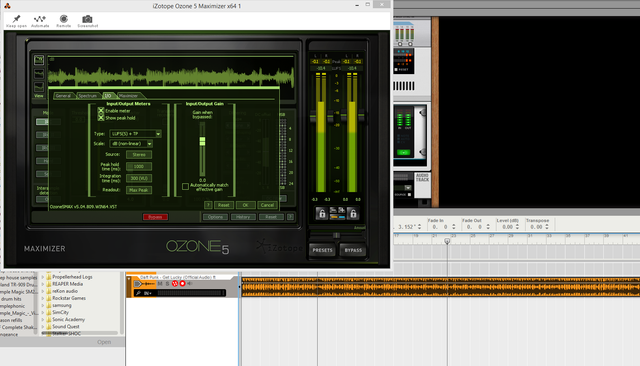Screen dimensions: 640x366
Task: Switch to the Spectrum tab
Action: [88, 96]
